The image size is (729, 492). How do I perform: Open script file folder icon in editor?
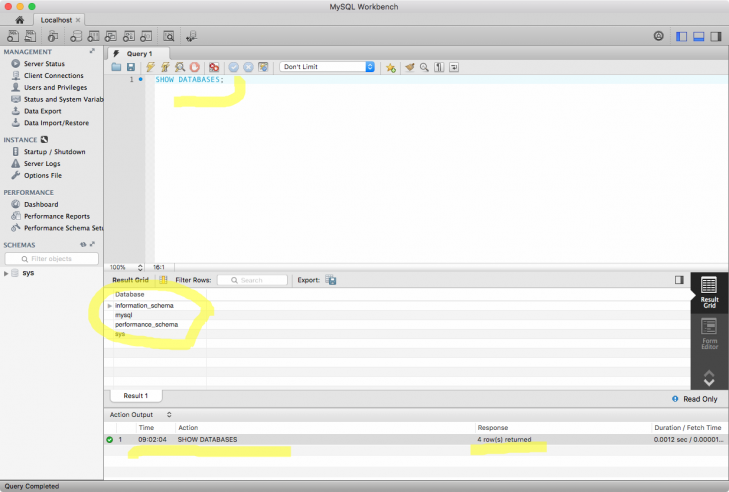click(x=116, y=67)
